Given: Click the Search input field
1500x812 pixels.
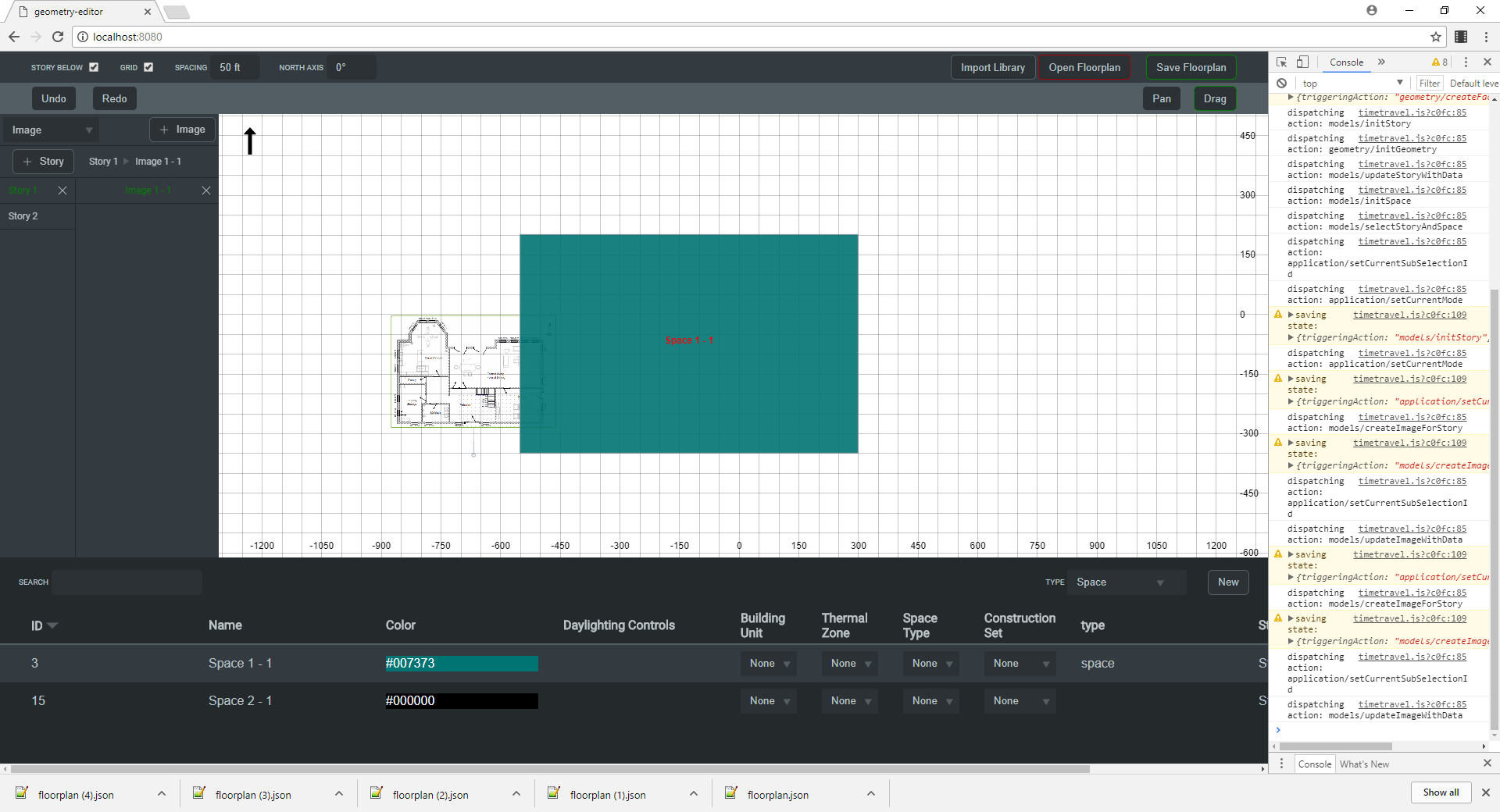Looking at the screenshot, I should [127, 582].
